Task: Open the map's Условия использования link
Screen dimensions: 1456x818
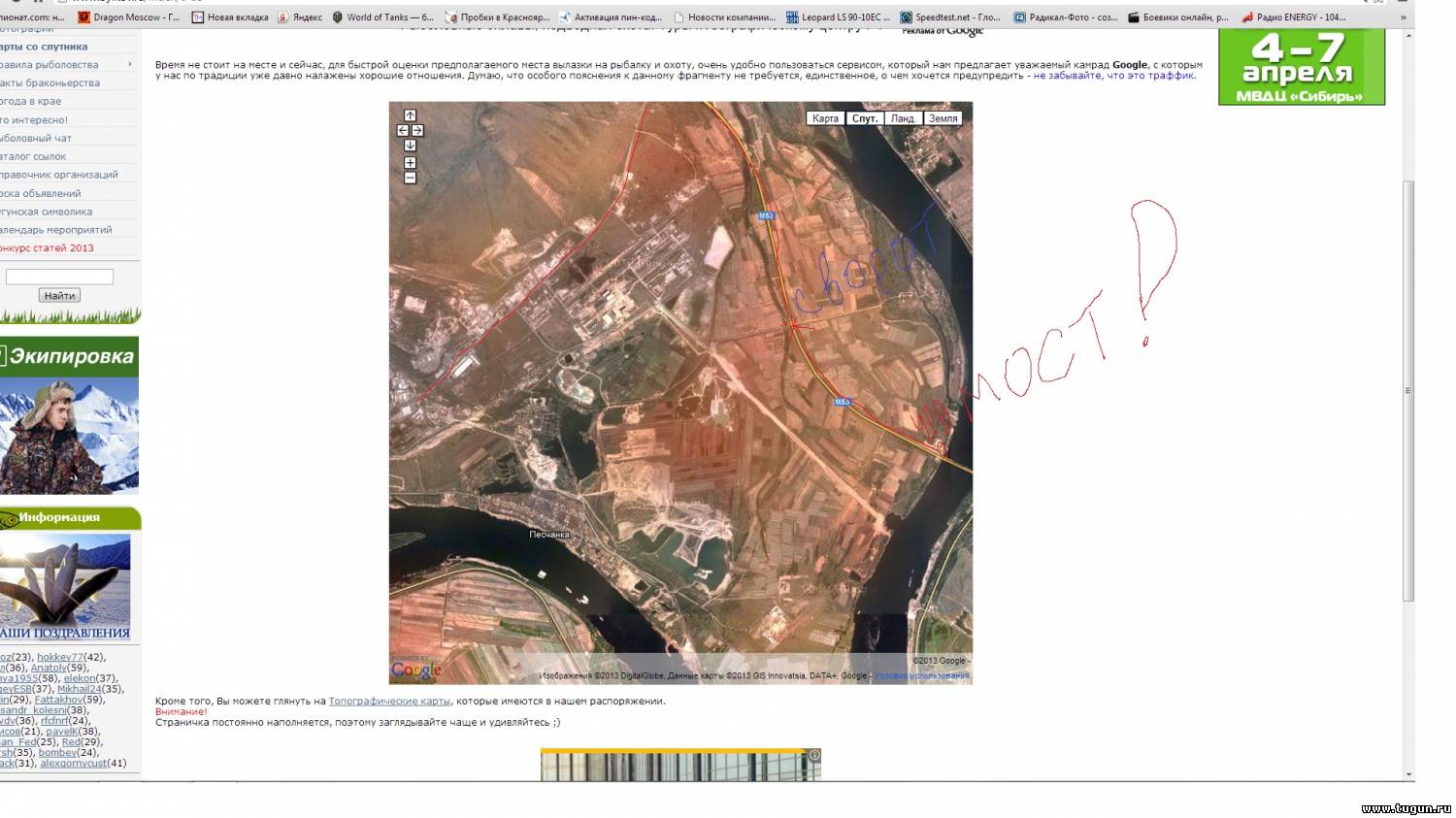Action: coord(921,675)
